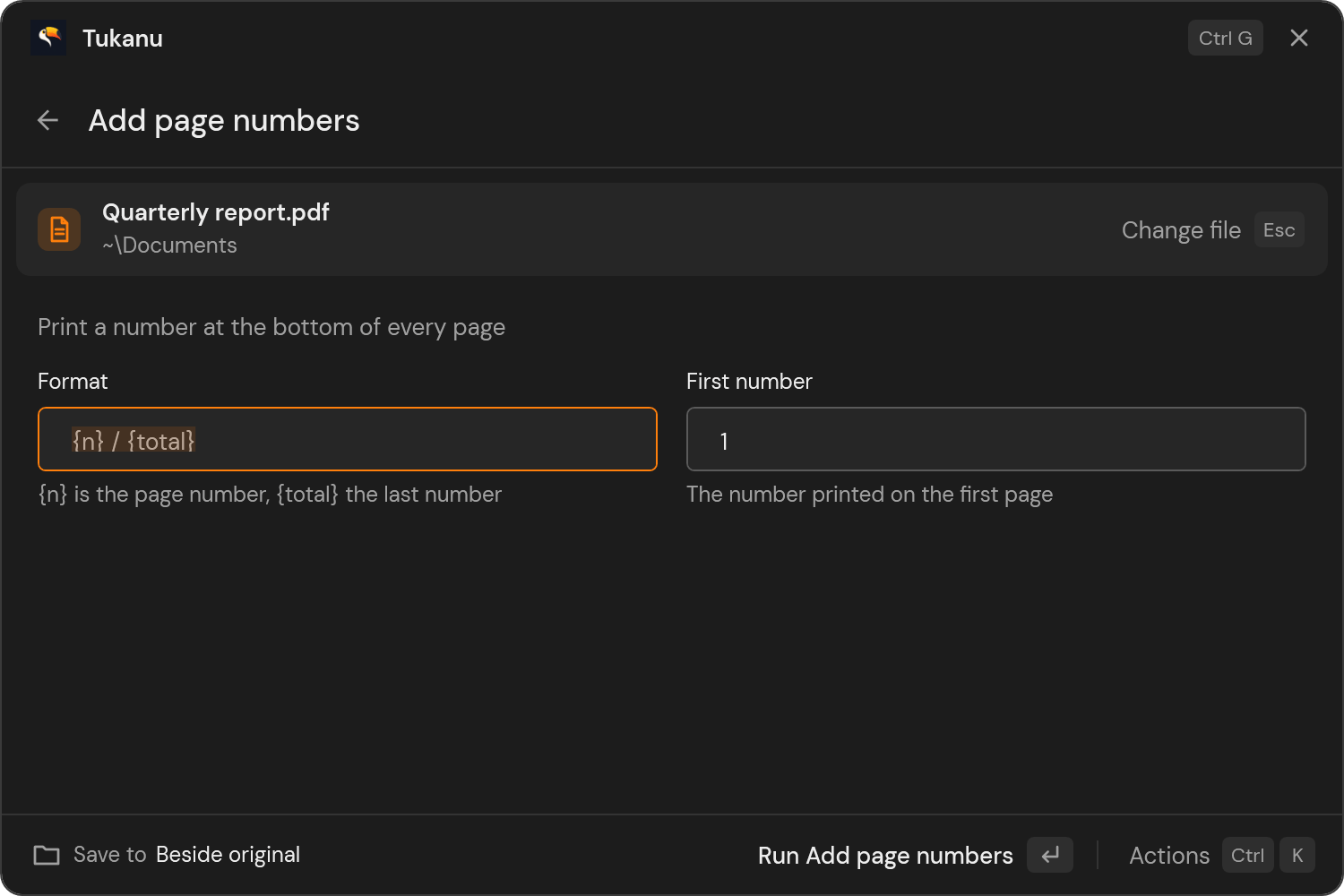This screenshot has width=1344, height=896.
Task: Click the Tukanu app title text
Action: (123, 39)
